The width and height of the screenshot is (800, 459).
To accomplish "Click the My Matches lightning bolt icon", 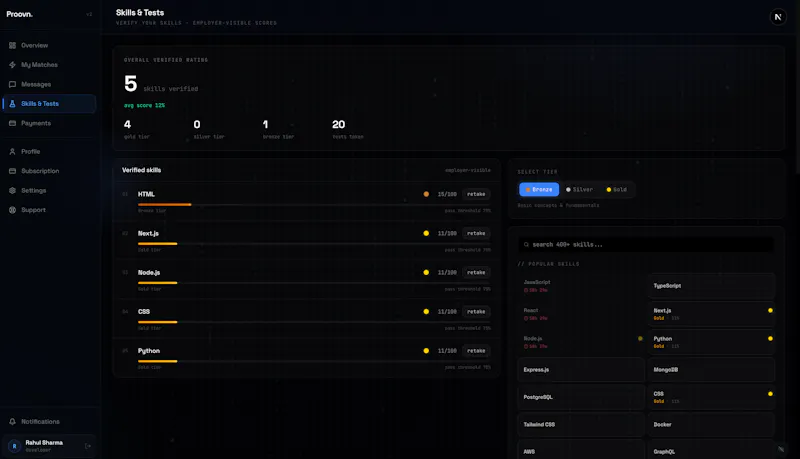I will (x=12, y=65).
